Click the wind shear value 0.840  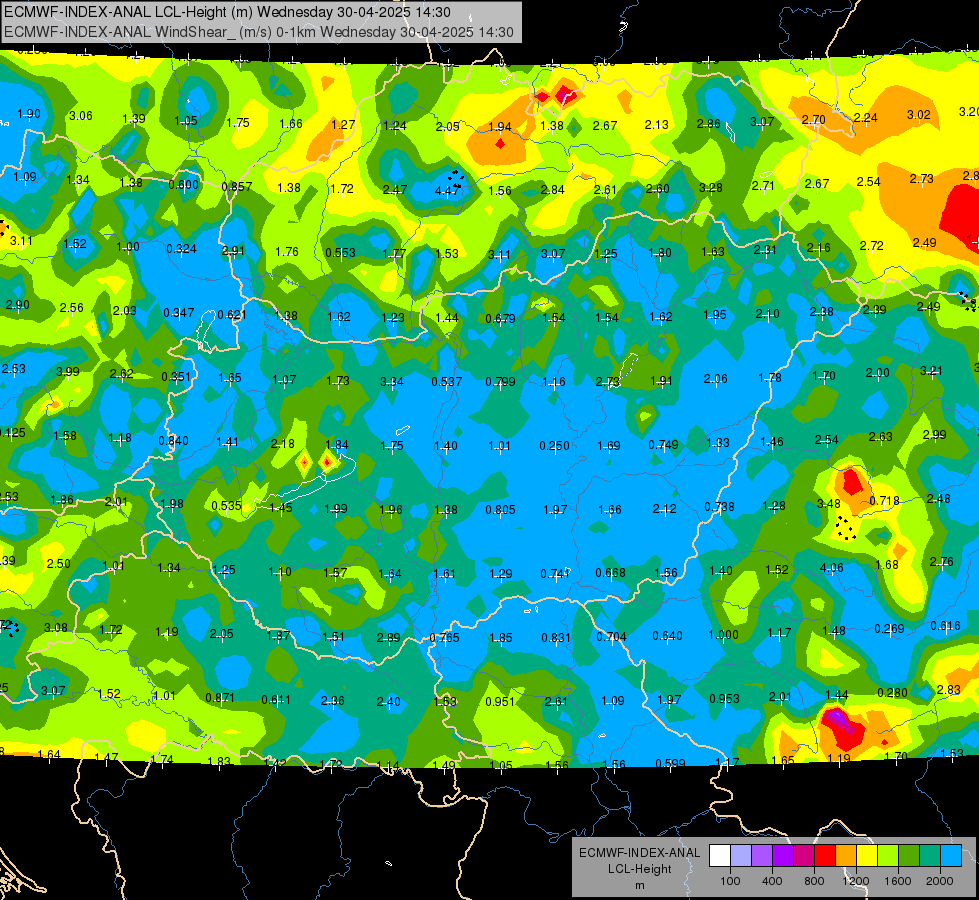173,440
